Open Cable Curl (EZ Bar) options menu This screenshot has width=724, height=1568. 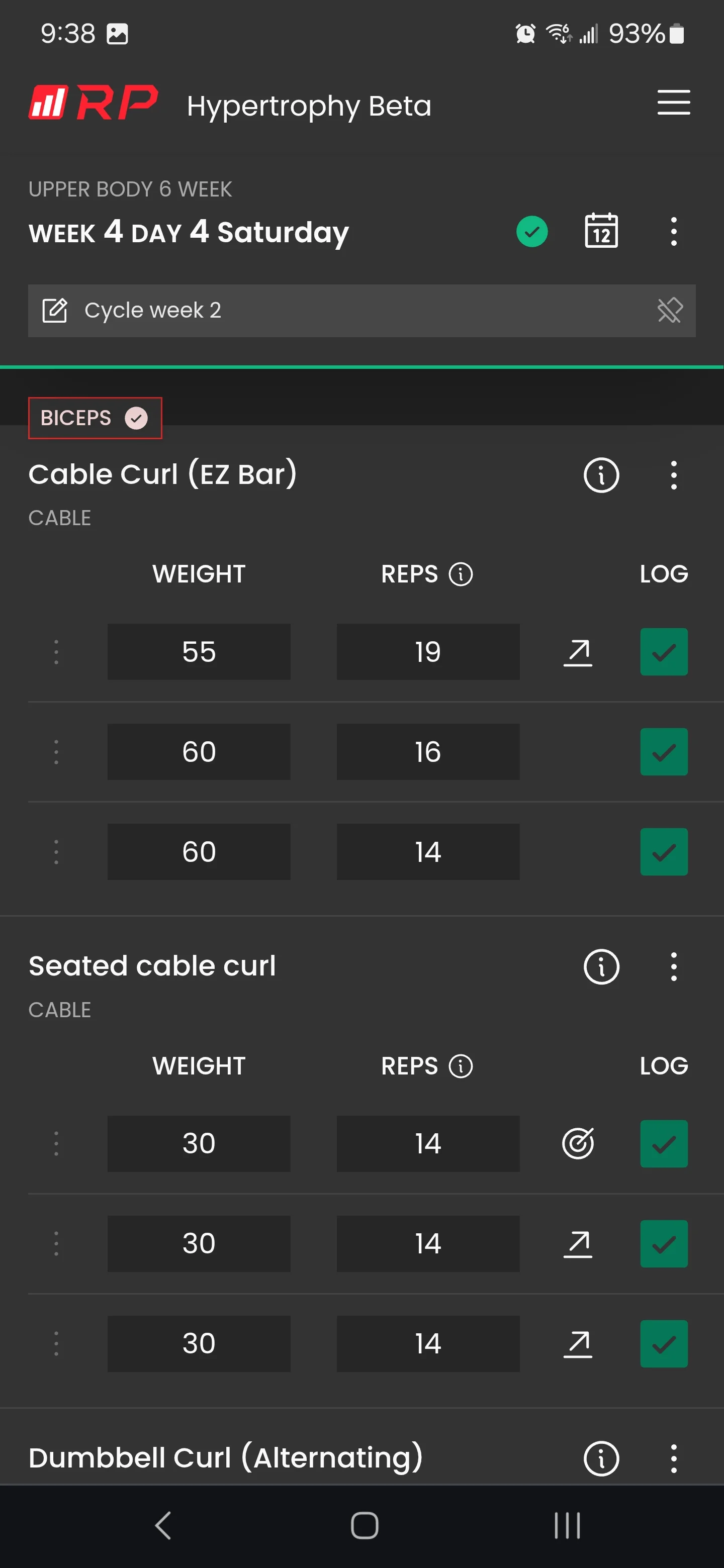click(673, 475)
